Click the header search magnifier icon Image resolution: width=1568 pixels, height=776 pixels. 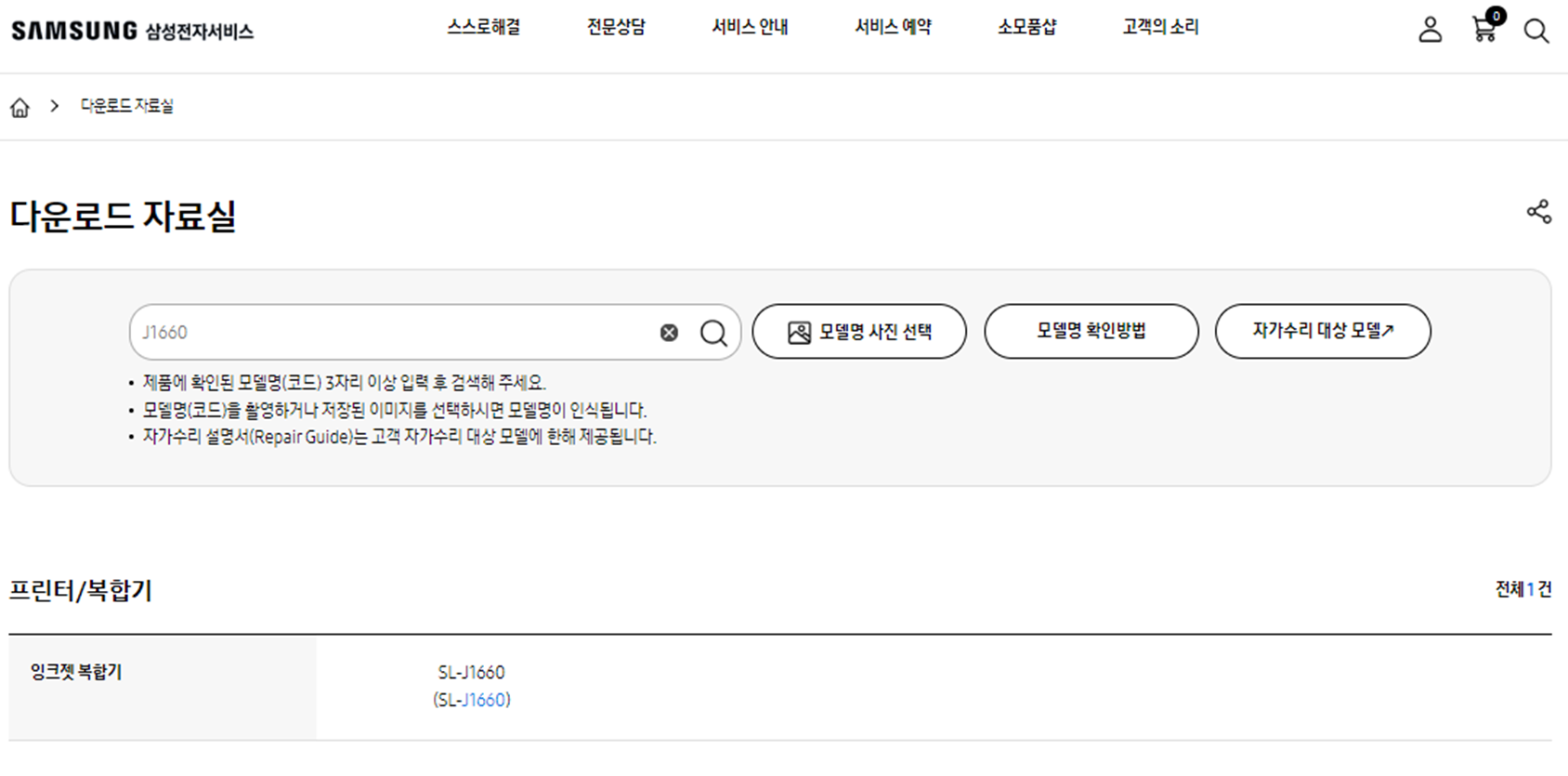1536,31
